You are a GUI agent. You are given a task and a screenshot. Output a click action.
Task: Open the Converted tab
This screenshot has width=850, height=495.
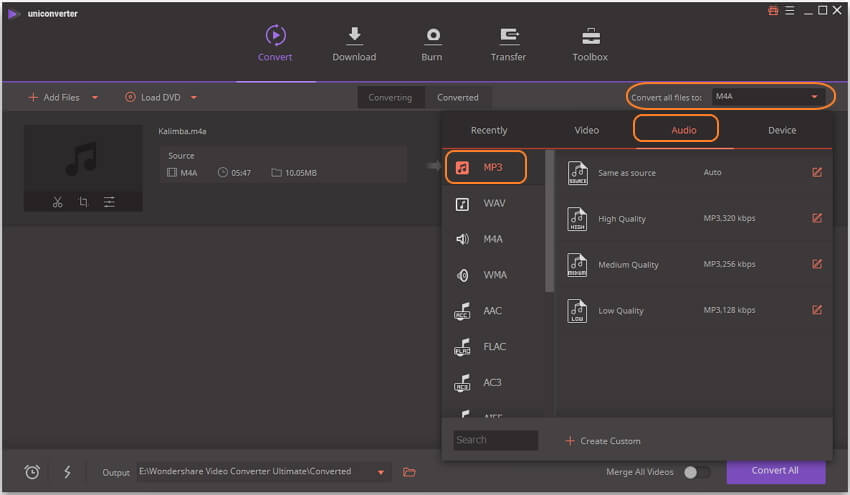coord(458,98)
